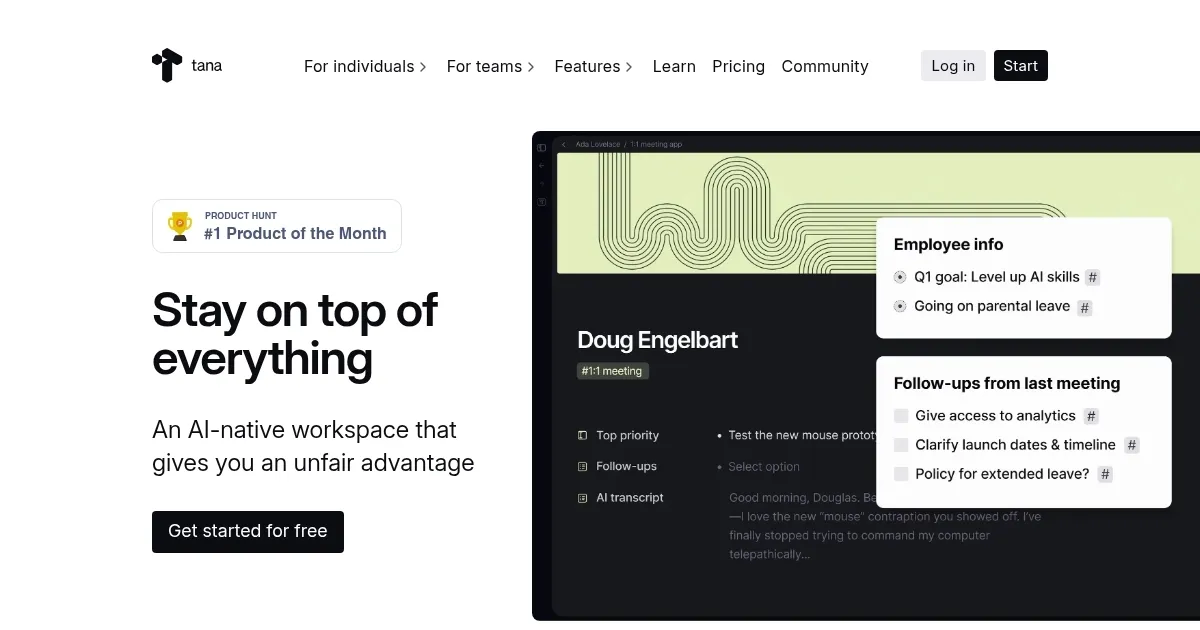This screenshot has width=1200, height=630.
Task: Check Clarify launch dates & timeline
Action: (901, 445)
